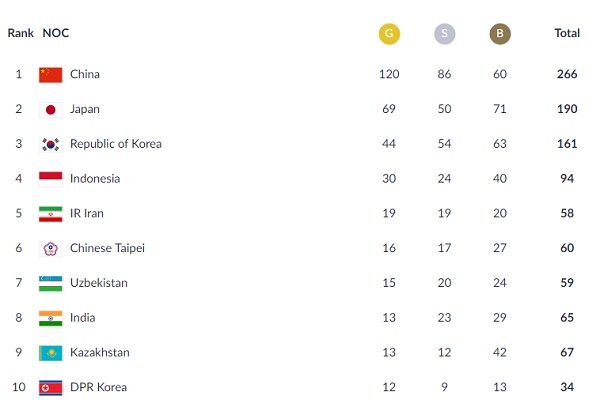Viewport: 600px width, 407px height.
Task: Select India's total of 65
Action: pyautogui.click(x=567, y=317)
